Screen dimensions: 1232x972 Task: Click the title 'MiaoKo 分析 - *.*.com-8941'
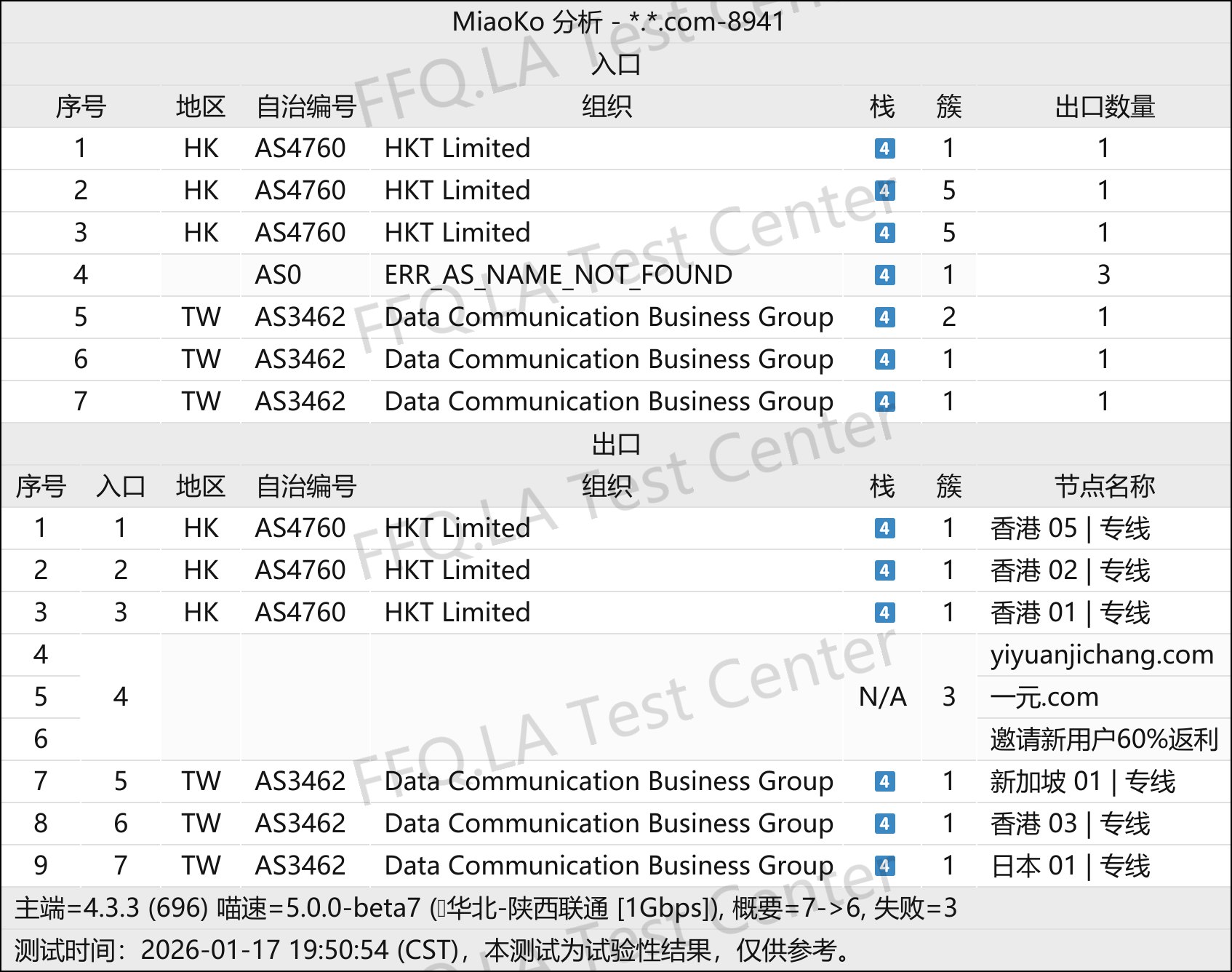point(617,22)
